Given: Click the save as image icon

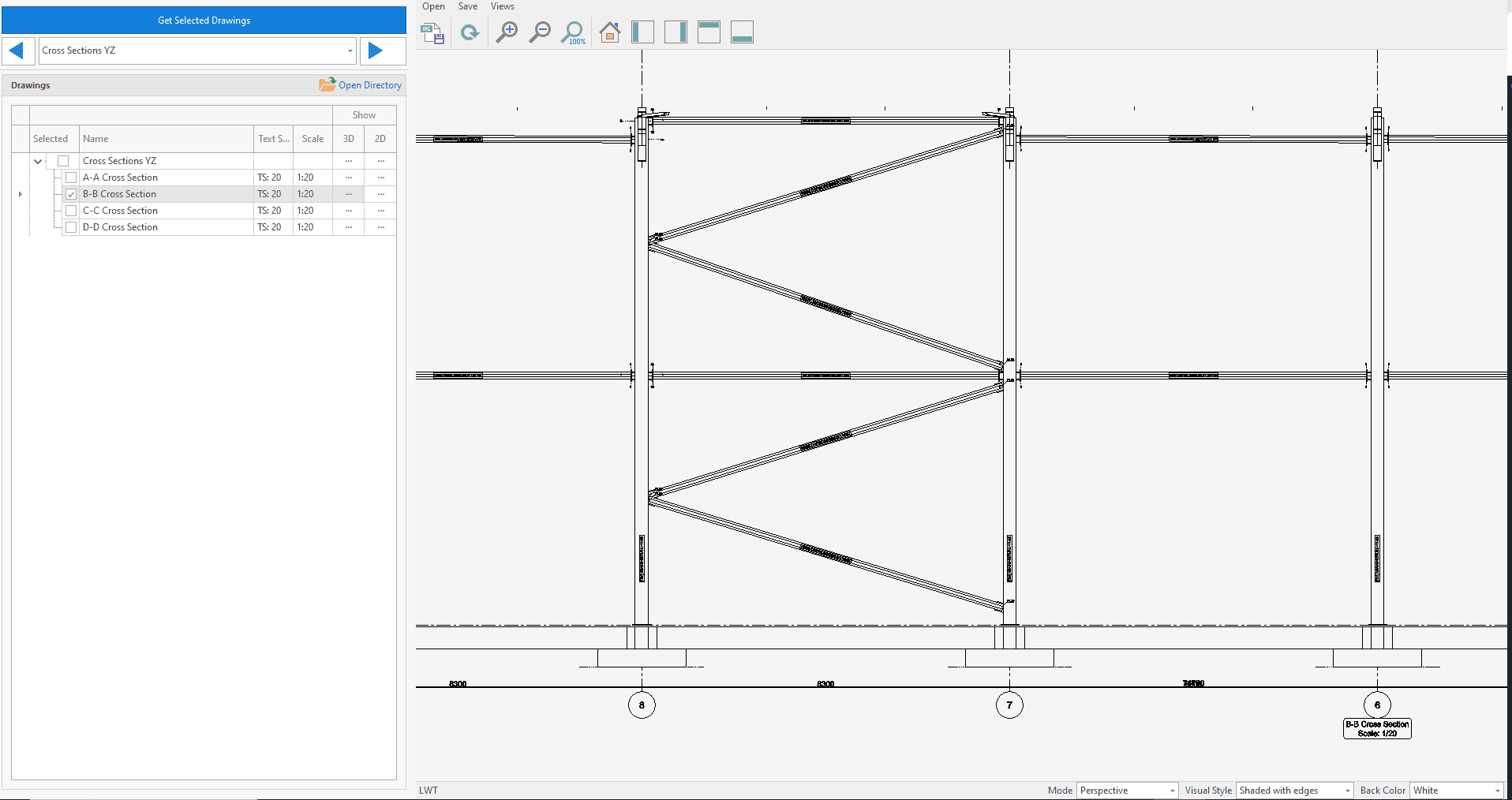Looking at the screenshot, I should coord(432,32).
